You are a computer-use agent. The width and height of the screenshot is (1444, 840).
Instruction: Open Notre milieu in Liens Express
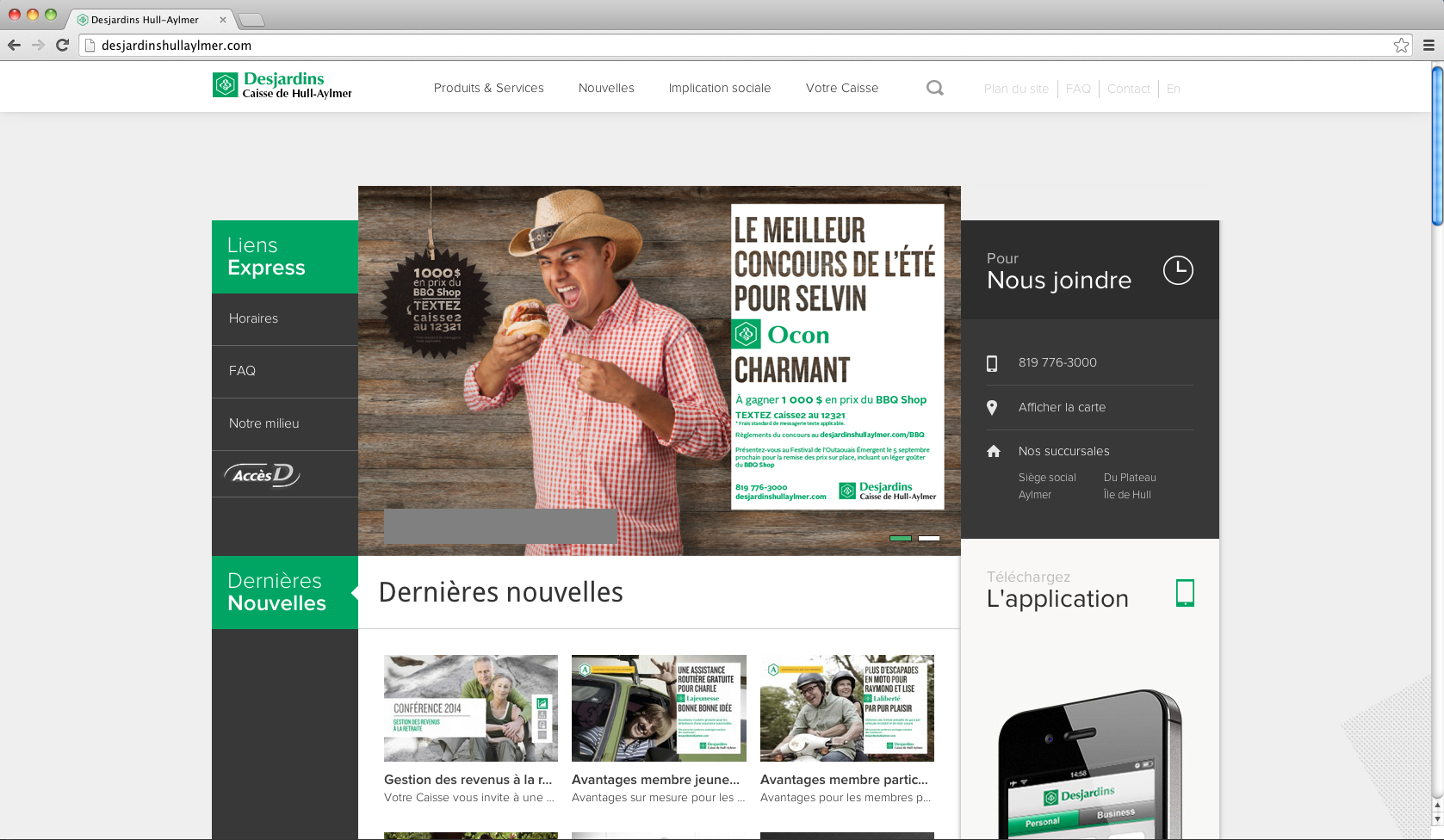coord(285,423)
